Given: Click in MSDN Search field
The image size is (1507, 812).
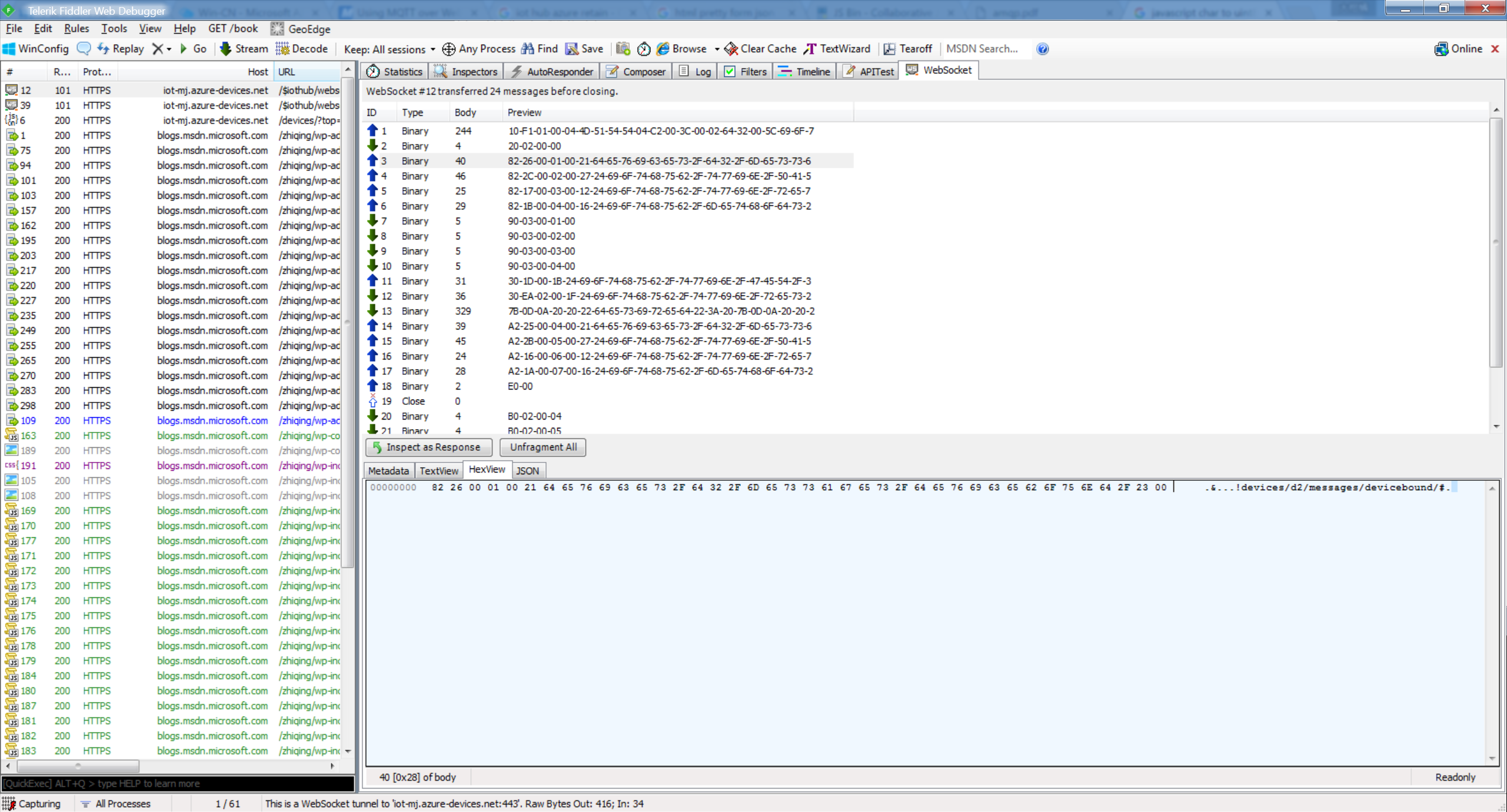Looking at the screenshot, I should point(986,49).
